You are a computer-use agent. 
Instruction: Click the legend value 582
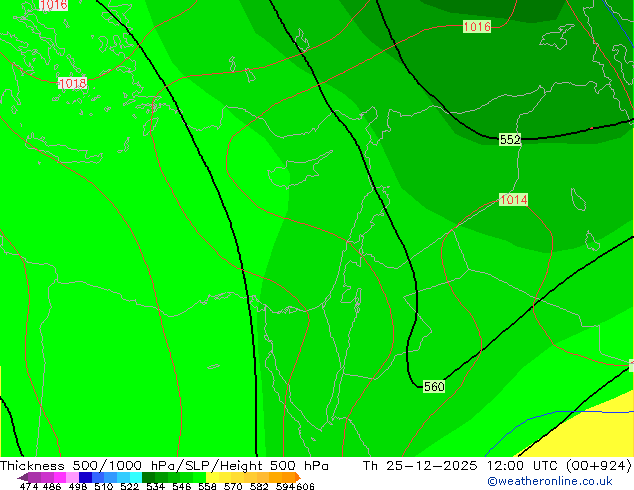(259, 486)
